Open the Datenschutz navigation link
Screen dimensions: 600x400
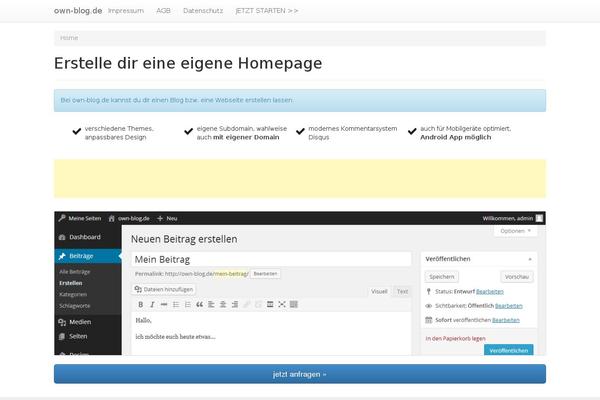tap(203, 11)
